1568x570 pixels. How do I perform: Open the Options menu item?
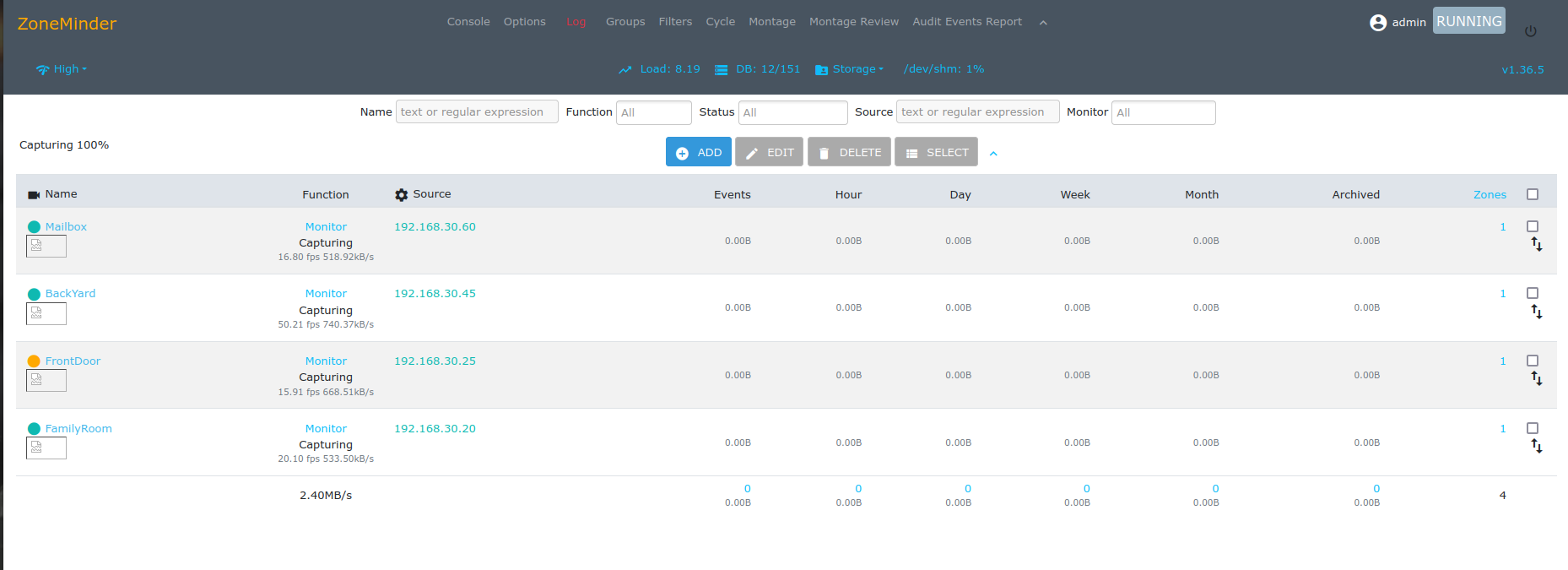[525, 22]
